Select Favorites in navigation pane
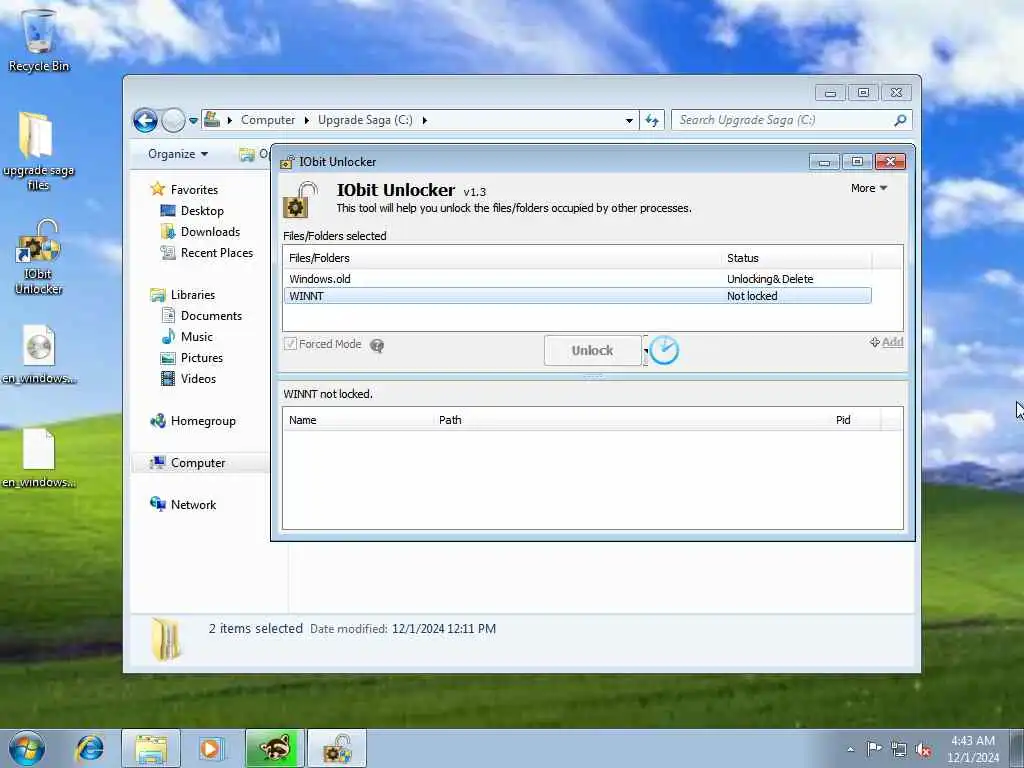Screen dimensions: 1024x768 pos(194,189)
